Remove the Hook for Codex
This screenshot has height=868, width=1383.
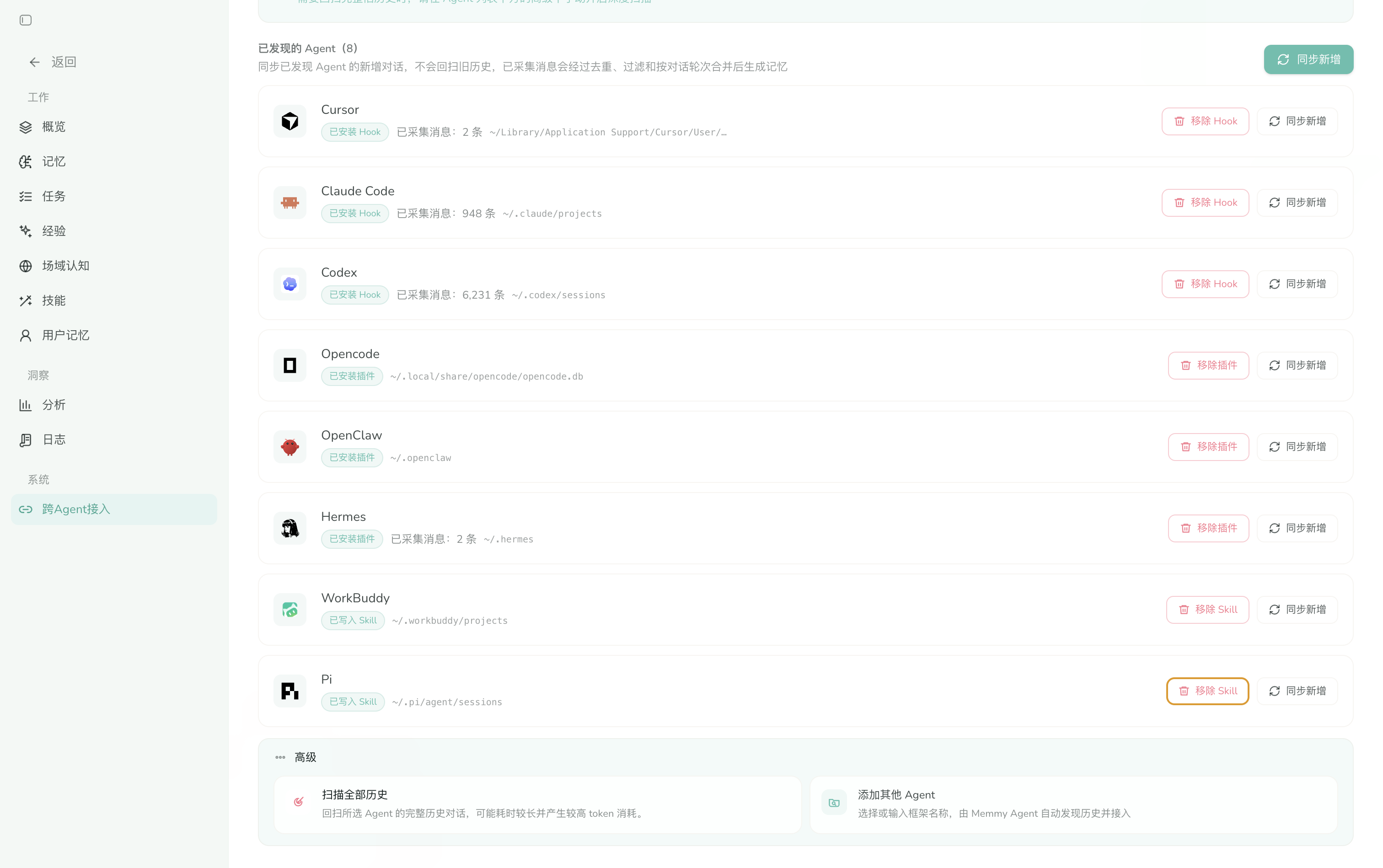1205,284
